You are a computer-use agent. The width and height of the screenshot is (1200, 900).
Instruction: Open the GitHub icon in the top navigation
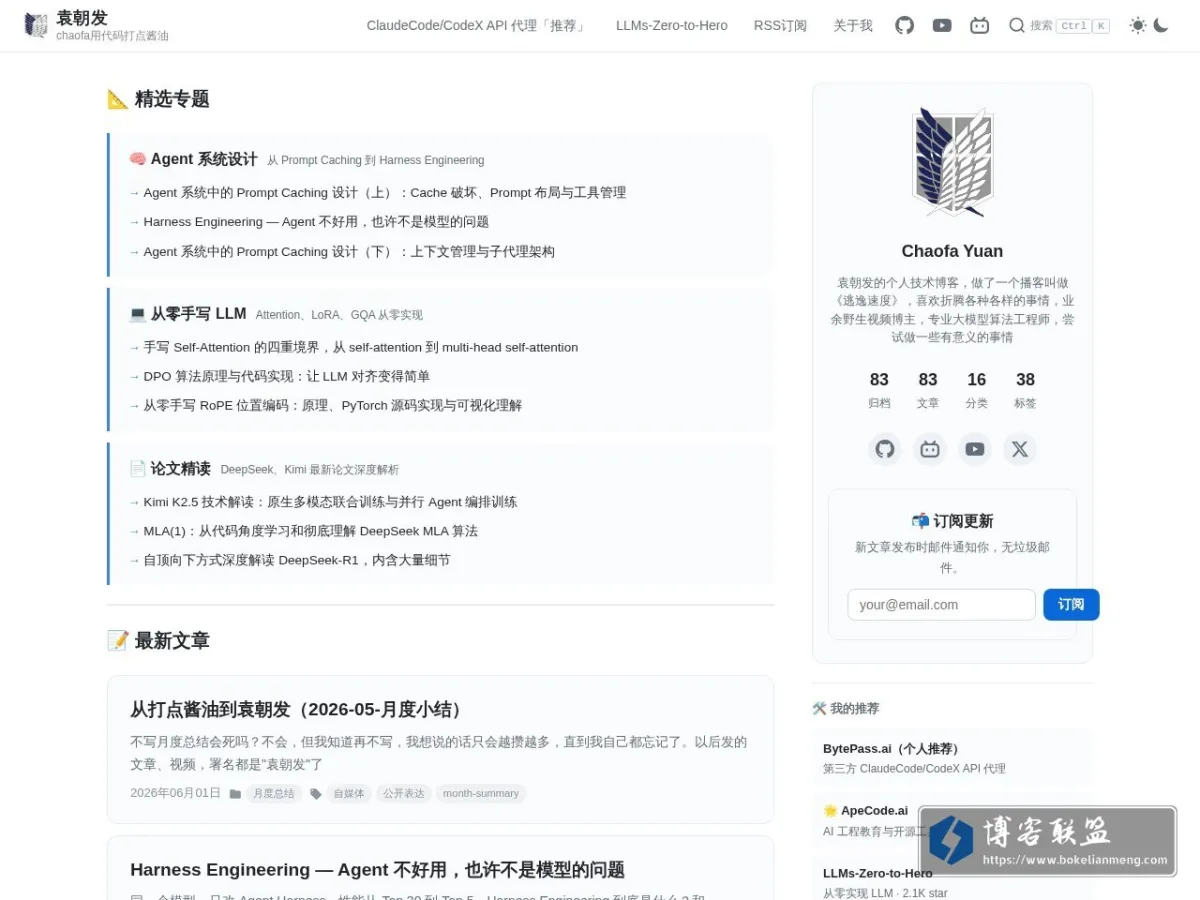point(904,25)
